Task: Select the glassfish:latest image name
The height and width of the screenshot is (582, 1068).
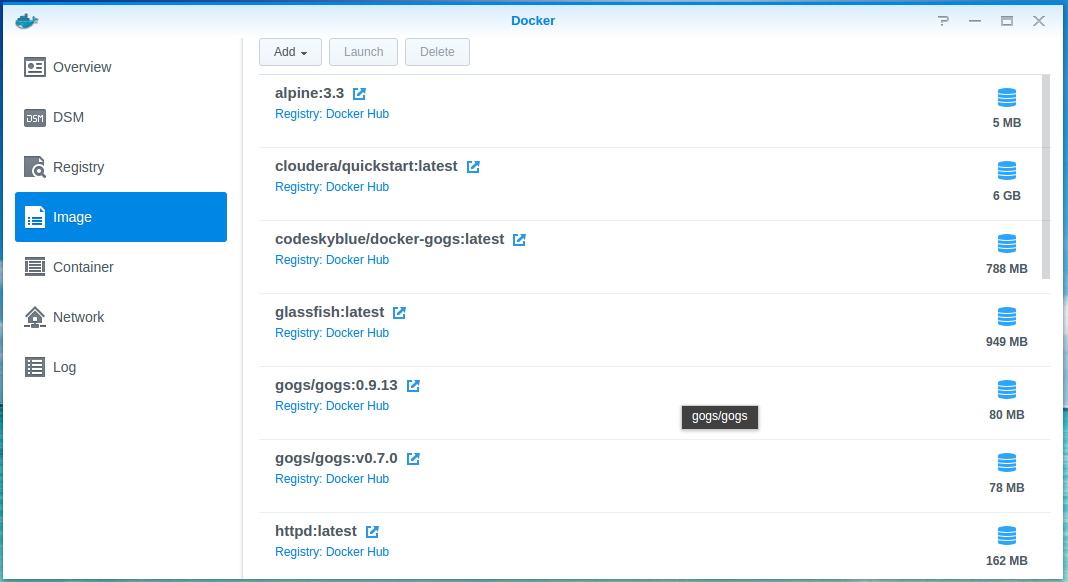Action: [329, 311]
